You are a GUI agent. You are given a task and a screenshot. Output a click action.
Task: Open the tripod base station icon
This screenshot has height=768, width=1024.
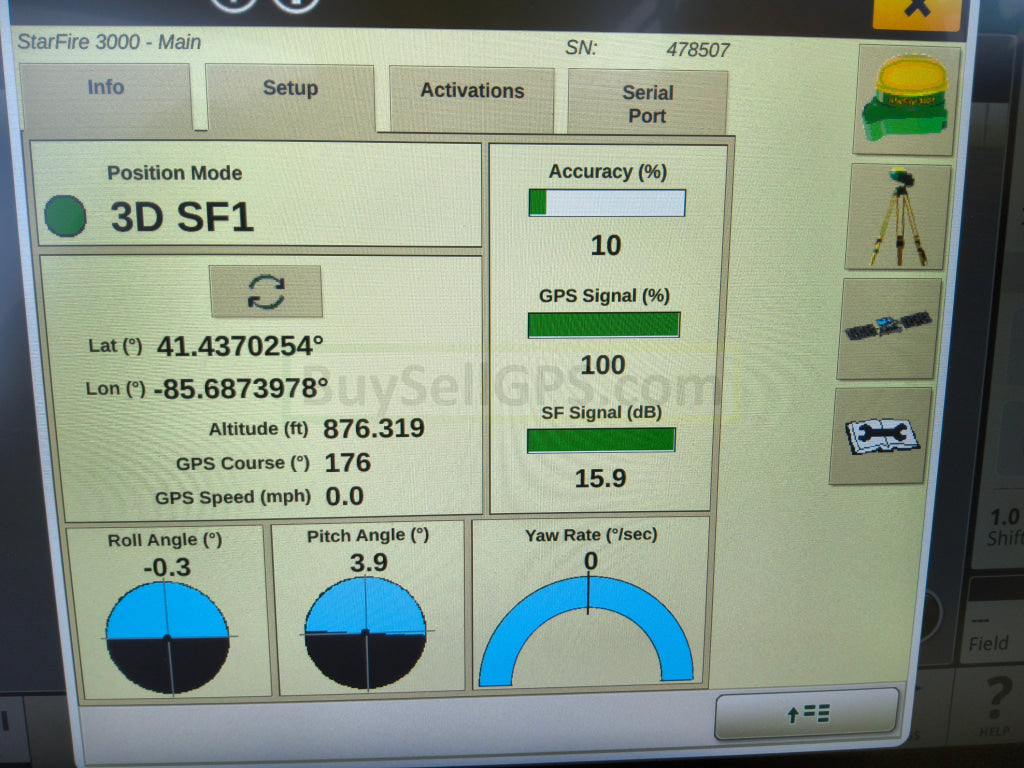[x=898, y=217]
